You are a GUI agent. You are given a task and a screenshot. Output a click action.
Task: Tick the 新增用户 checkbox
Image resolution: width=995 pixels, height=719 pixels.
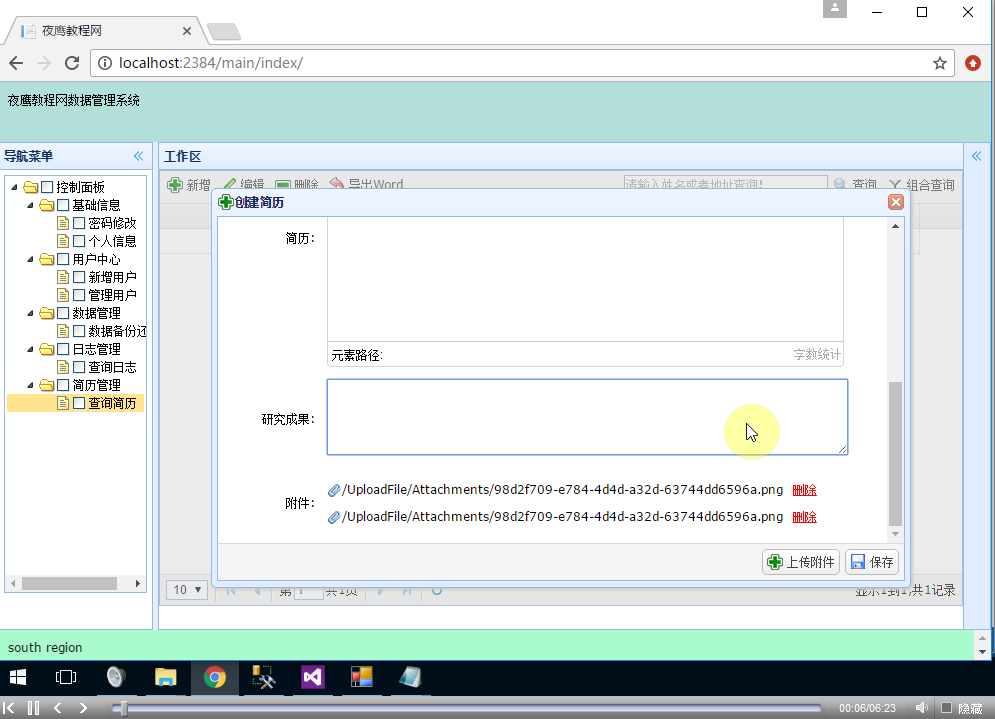[x=79, y=277]
